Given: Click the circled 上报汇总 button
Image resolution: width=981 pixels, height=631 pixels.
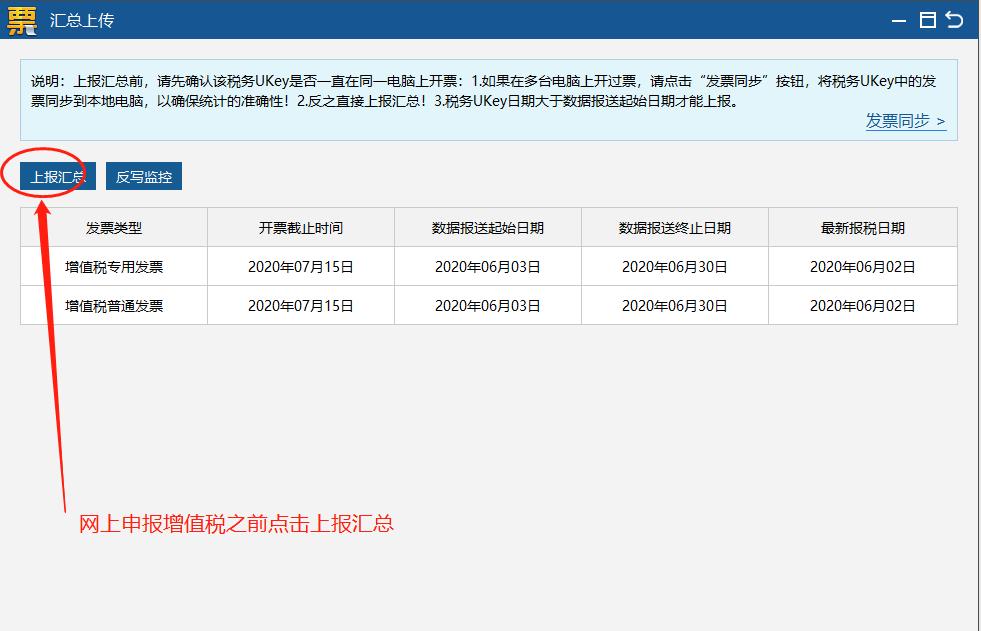Looking at the screenshot, I should (x=55, y=175).
